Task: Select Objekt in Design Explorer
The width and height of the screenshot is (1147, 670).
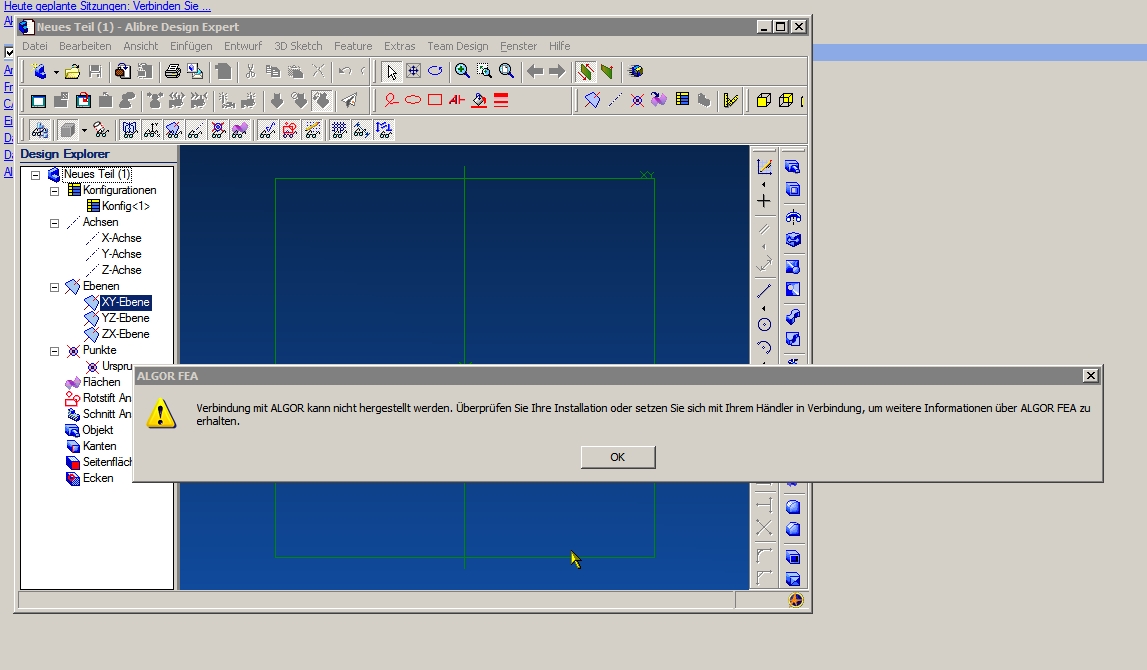Action: pos(98,430)
